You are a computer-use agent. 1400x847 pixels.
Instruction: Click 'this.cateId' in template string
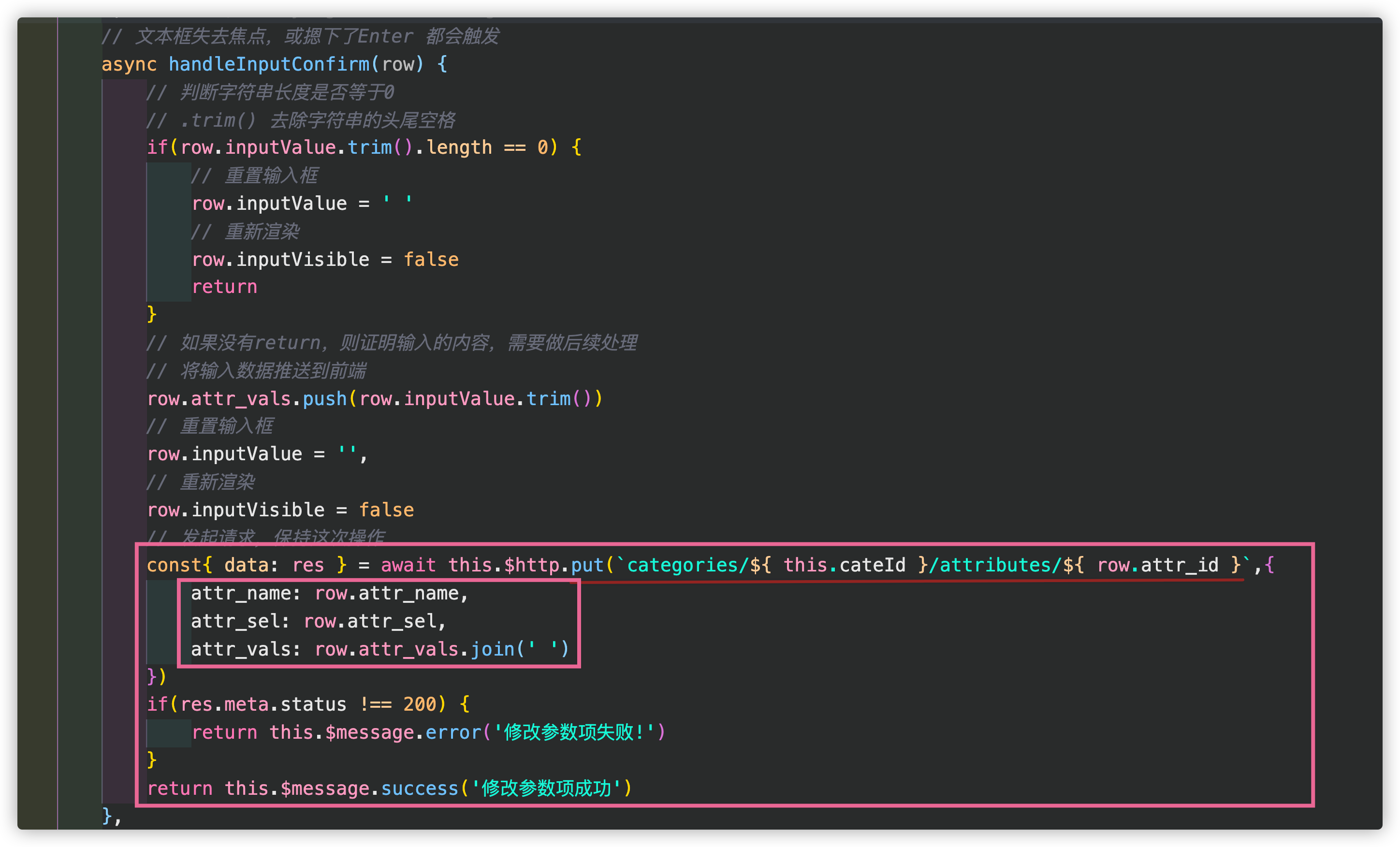click(x=845, y=565)
